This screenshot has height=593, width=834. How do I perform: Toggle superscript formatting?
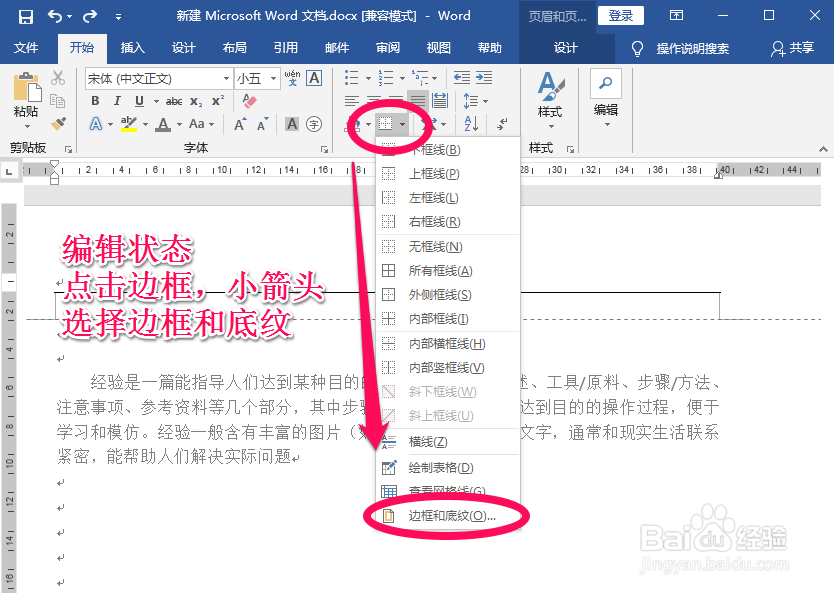(x=218, y=101)
